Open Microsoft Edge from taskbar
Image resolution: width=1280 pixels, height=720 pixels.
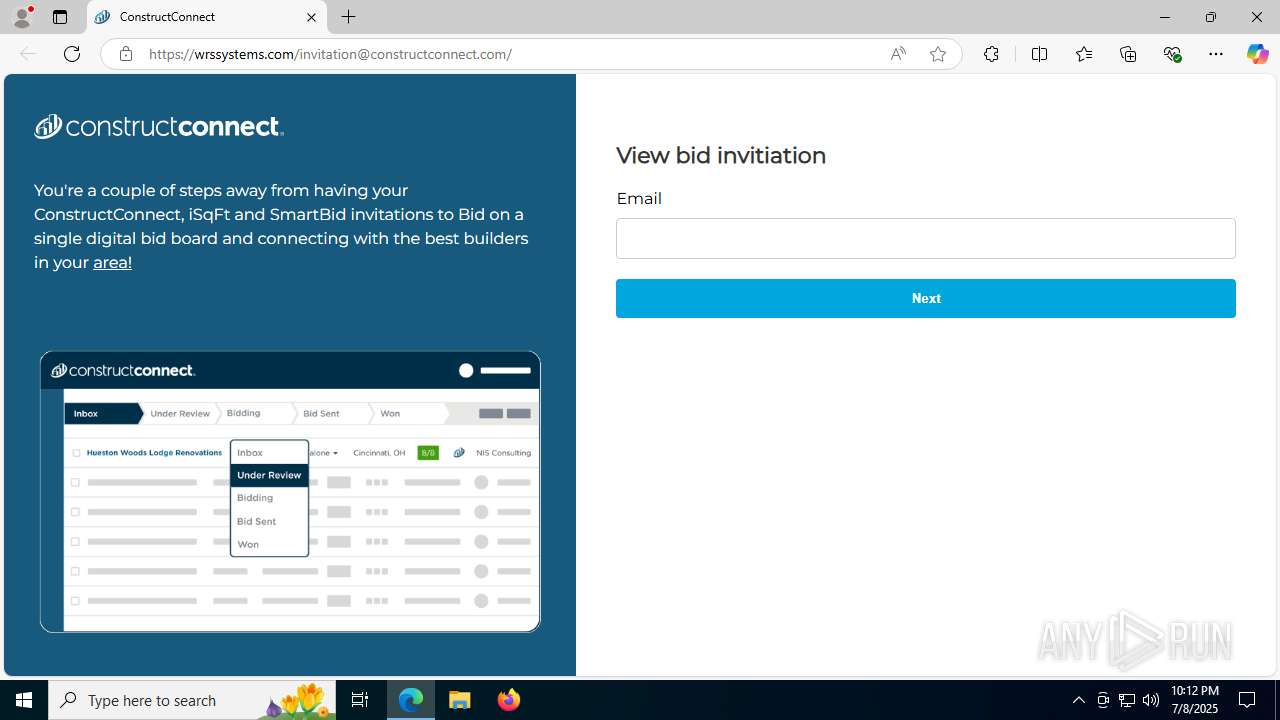pos(411,700)
